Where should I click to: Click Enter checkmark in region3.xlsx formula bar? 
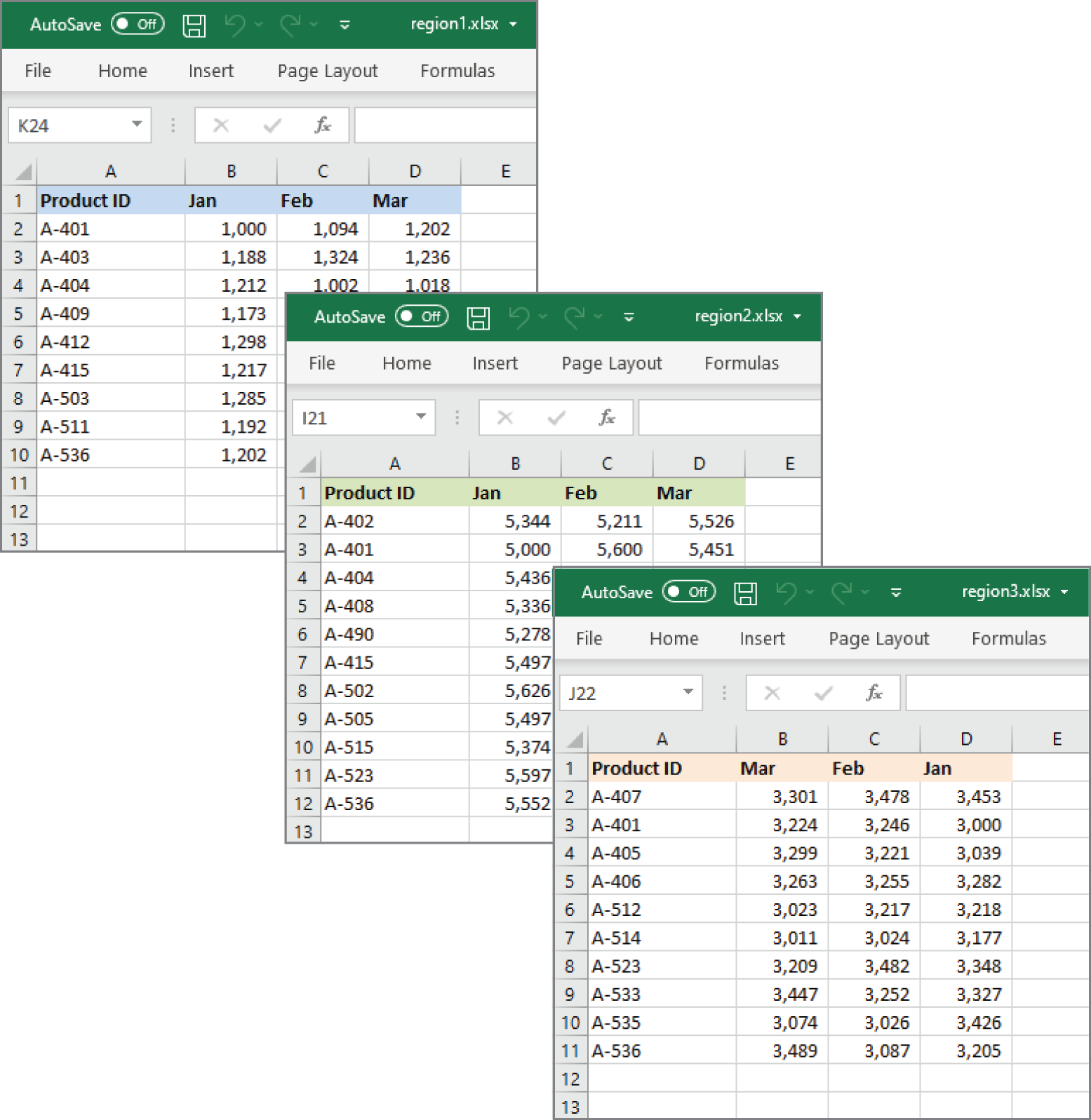click(823, 694)
